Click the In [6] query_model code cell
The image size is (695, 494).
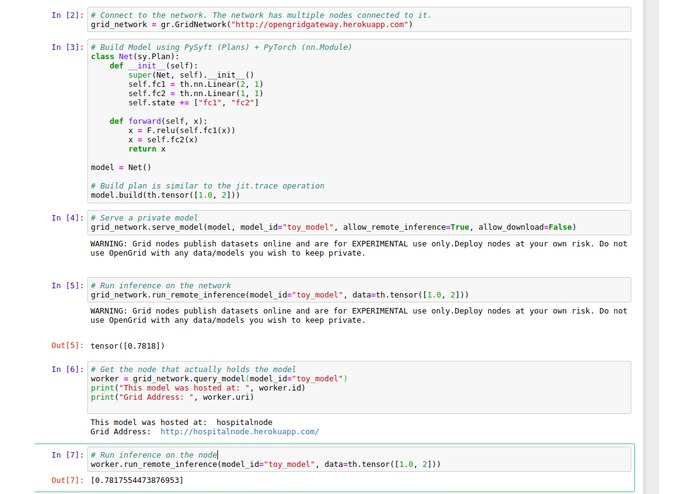click(359, 387)
